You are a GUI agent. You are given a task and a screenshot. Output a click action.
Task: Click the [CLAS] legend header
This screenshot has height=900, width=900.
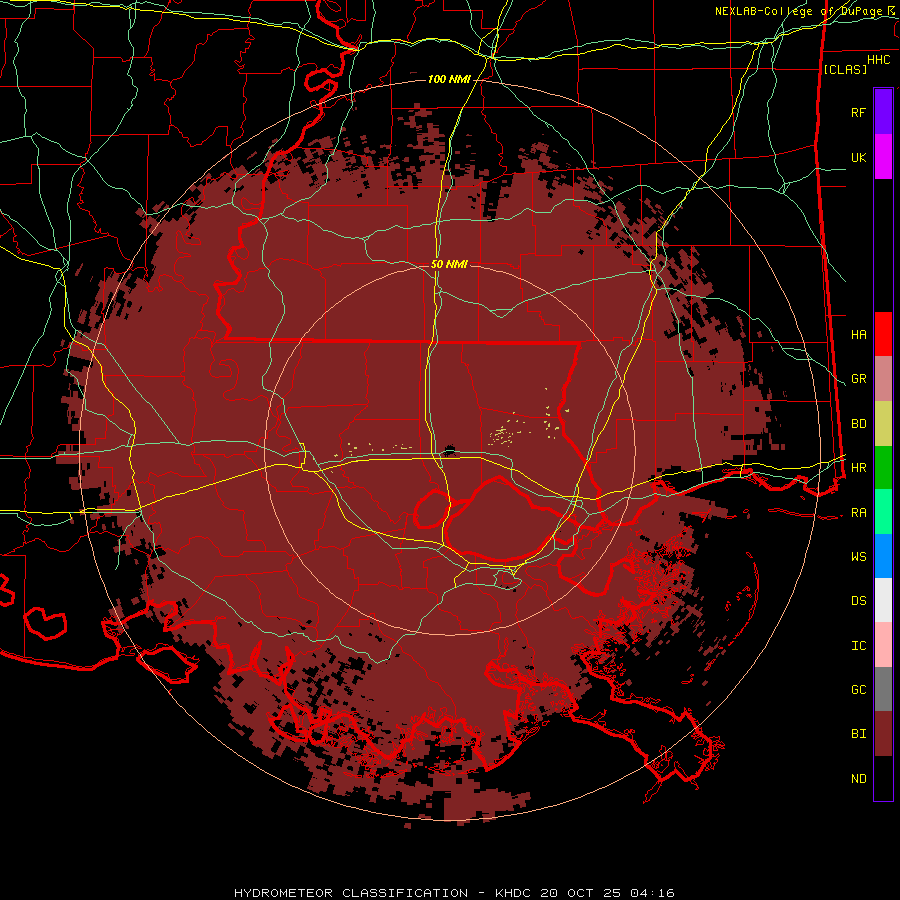click(x=845, y=69)
